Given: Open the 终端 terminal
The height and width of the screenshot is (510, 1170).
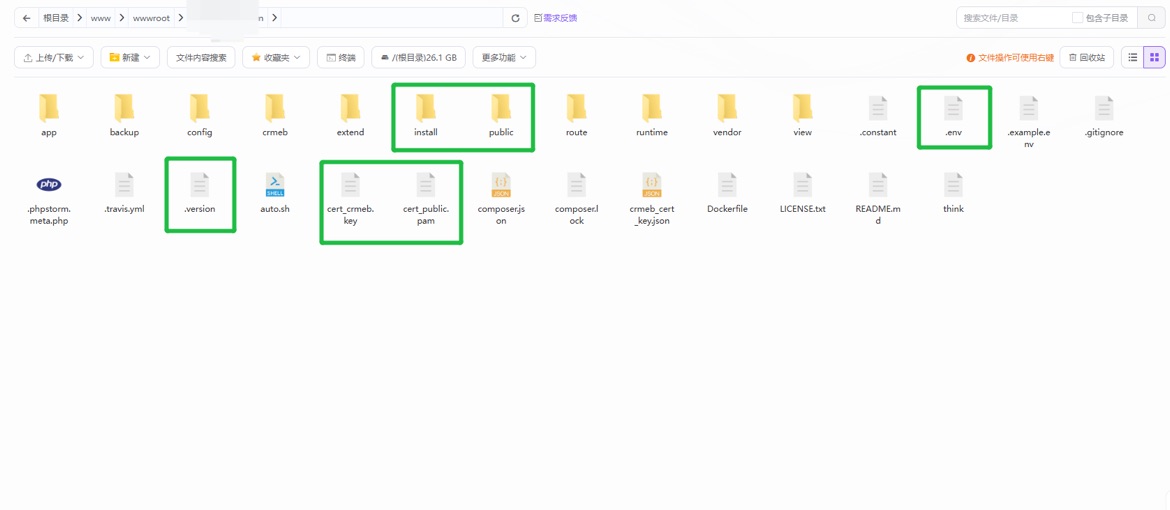Looking at the screenshot, I should click(x=340, y=57).
